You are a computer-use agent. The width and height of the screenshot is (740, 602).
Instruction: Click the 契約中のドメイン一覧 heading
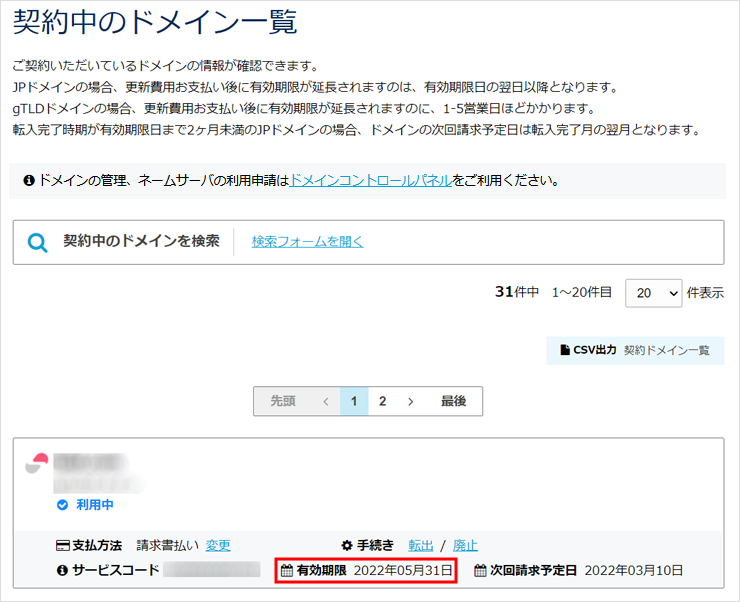click(x=155, y=22)
